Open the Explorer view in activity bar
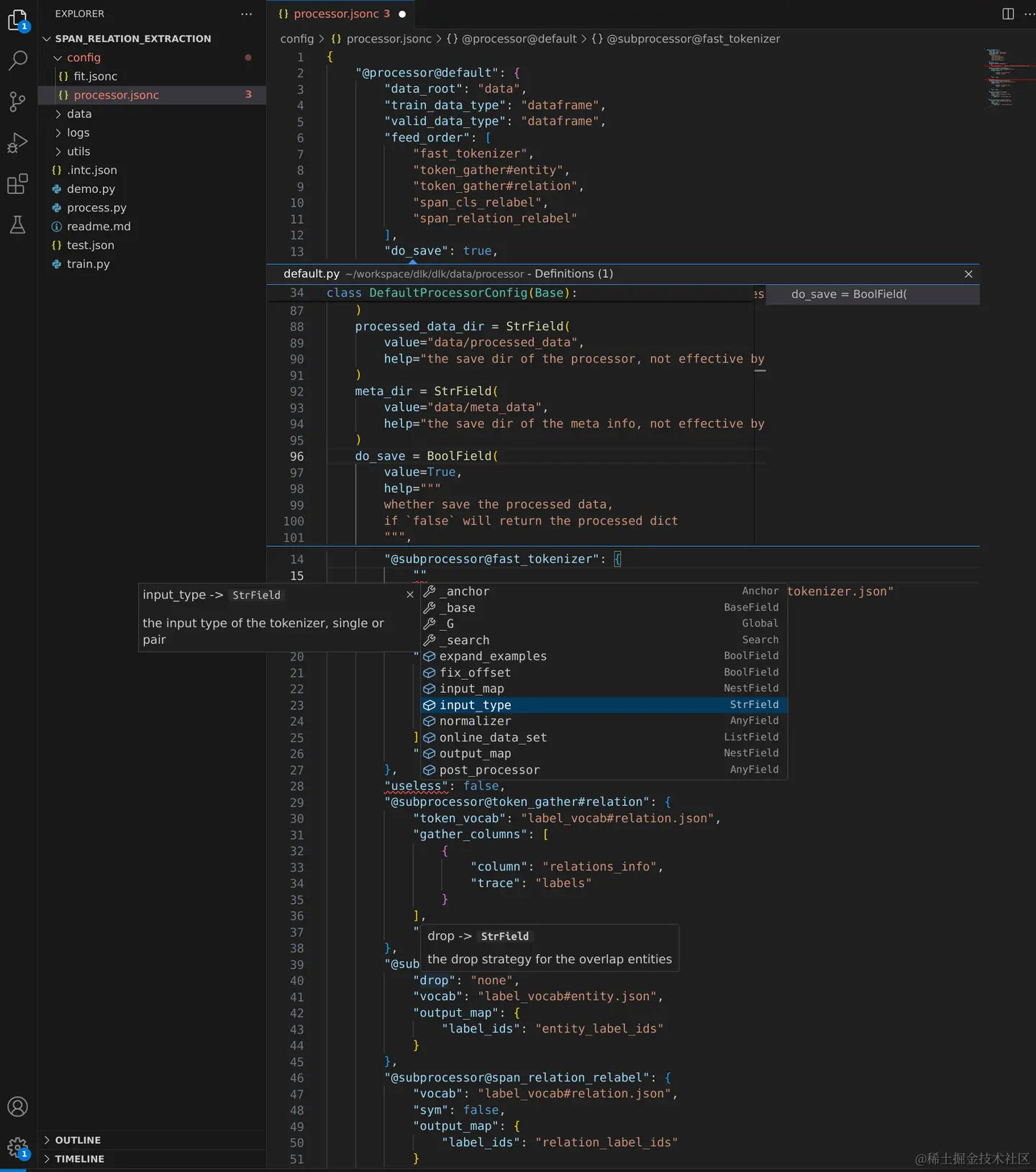This screenshot has width=1036, height=1172. [18, 20]
